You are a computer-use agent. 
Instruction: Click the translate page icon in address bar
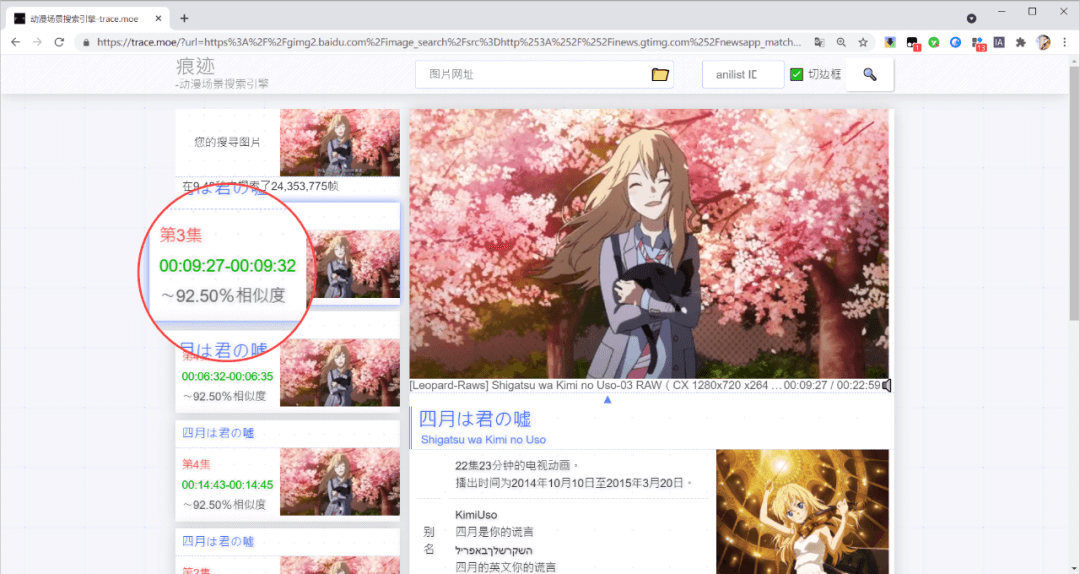(x=819, y=42)
